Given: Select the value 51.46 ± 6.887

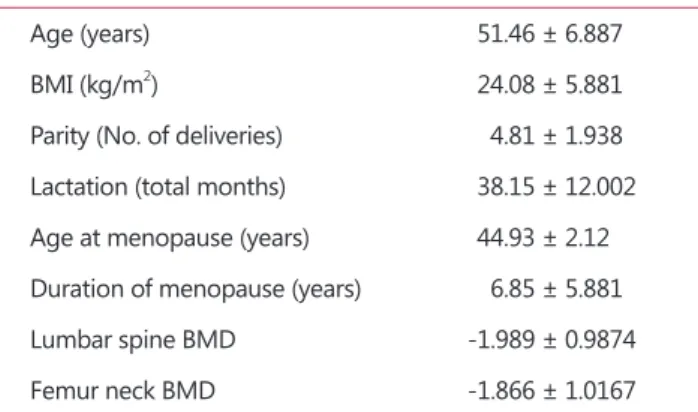Looking at the screenshot, I should point(549,33).
